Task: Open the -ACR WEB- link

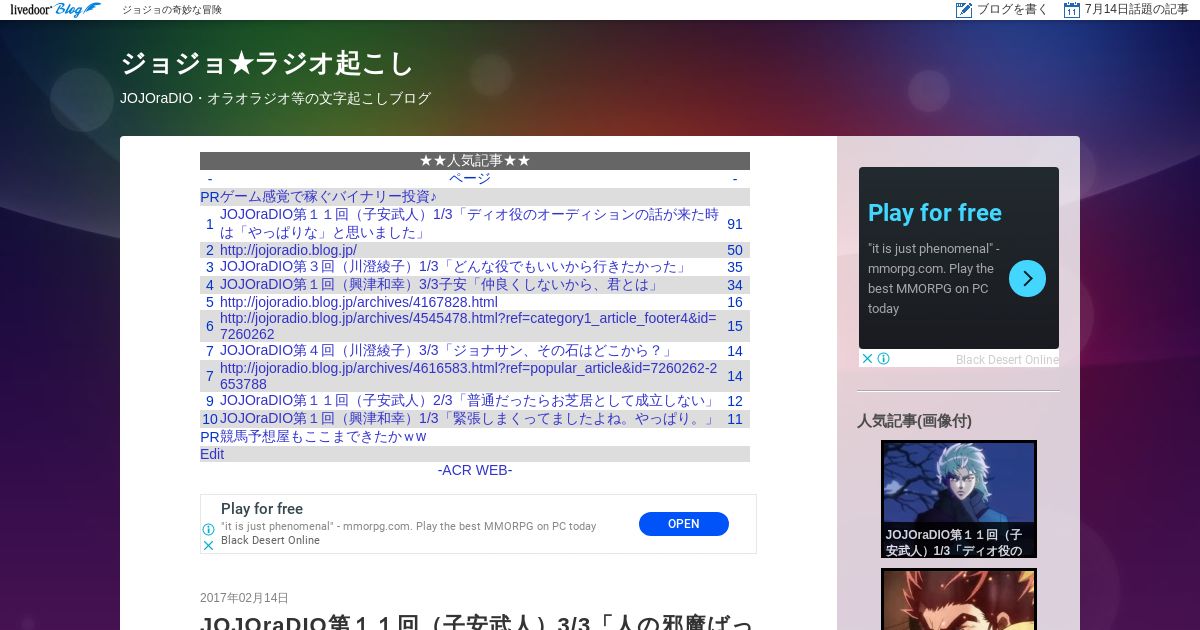Action: point(475,470)
